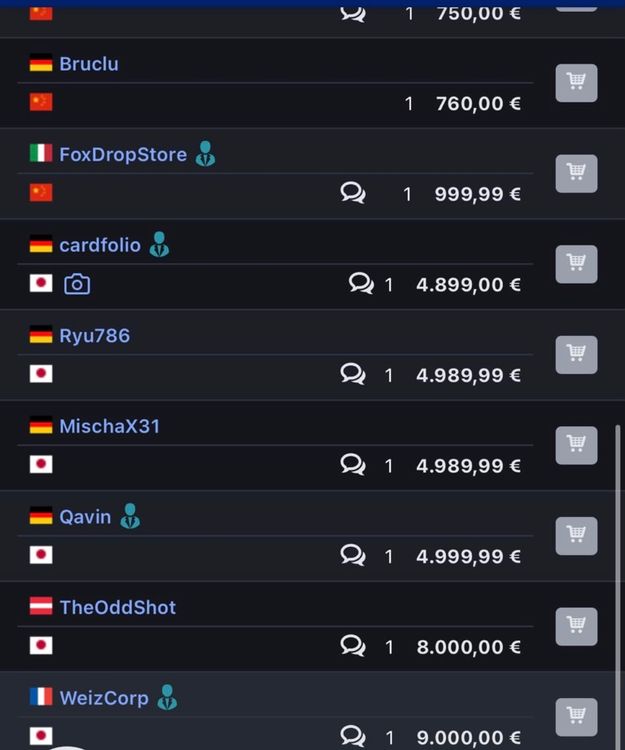625x750 pixels.
Task: Add WeizCorp's 9.000,00 € offer to cart
Action: click(576, 717)
